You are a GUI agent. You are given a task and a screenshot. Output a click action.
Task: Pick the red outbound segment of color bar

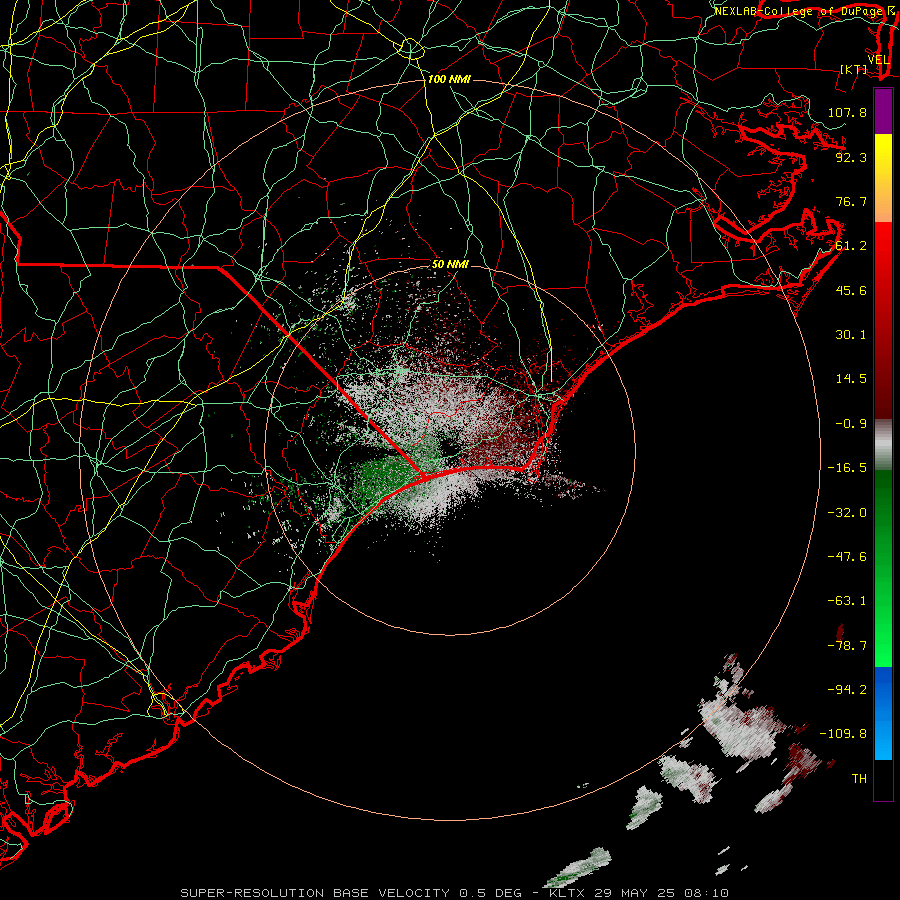click(x=883, y=320)
